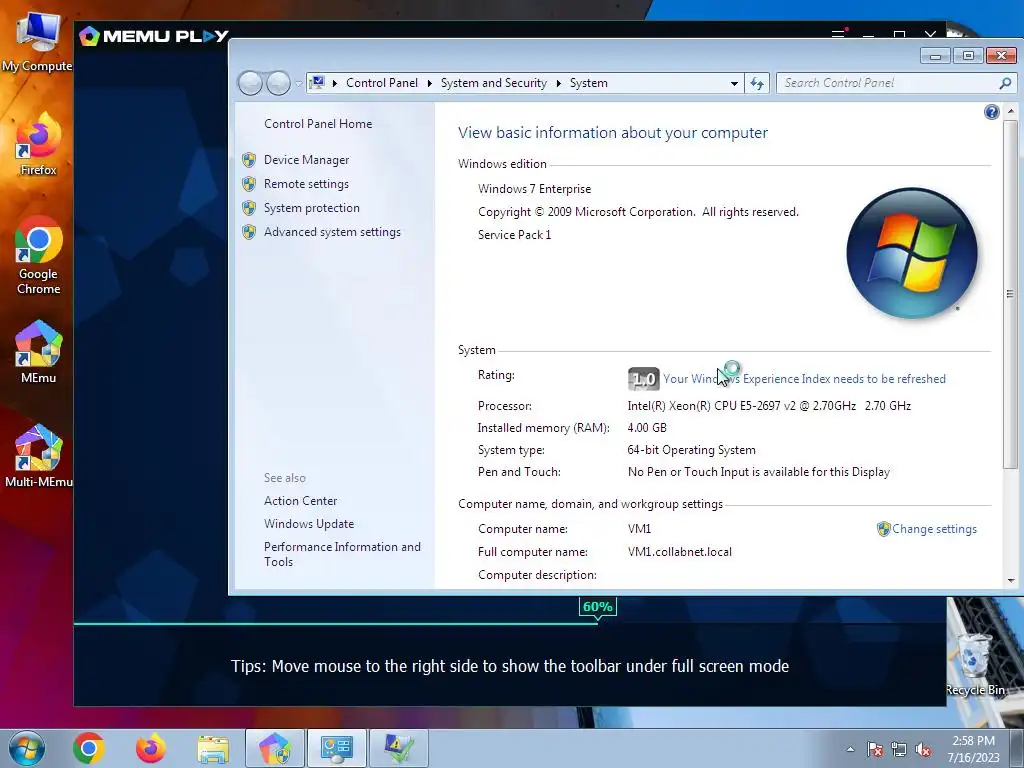
Task: Go to System and Security breadcrumb
Action: click(x=494, y=83)
